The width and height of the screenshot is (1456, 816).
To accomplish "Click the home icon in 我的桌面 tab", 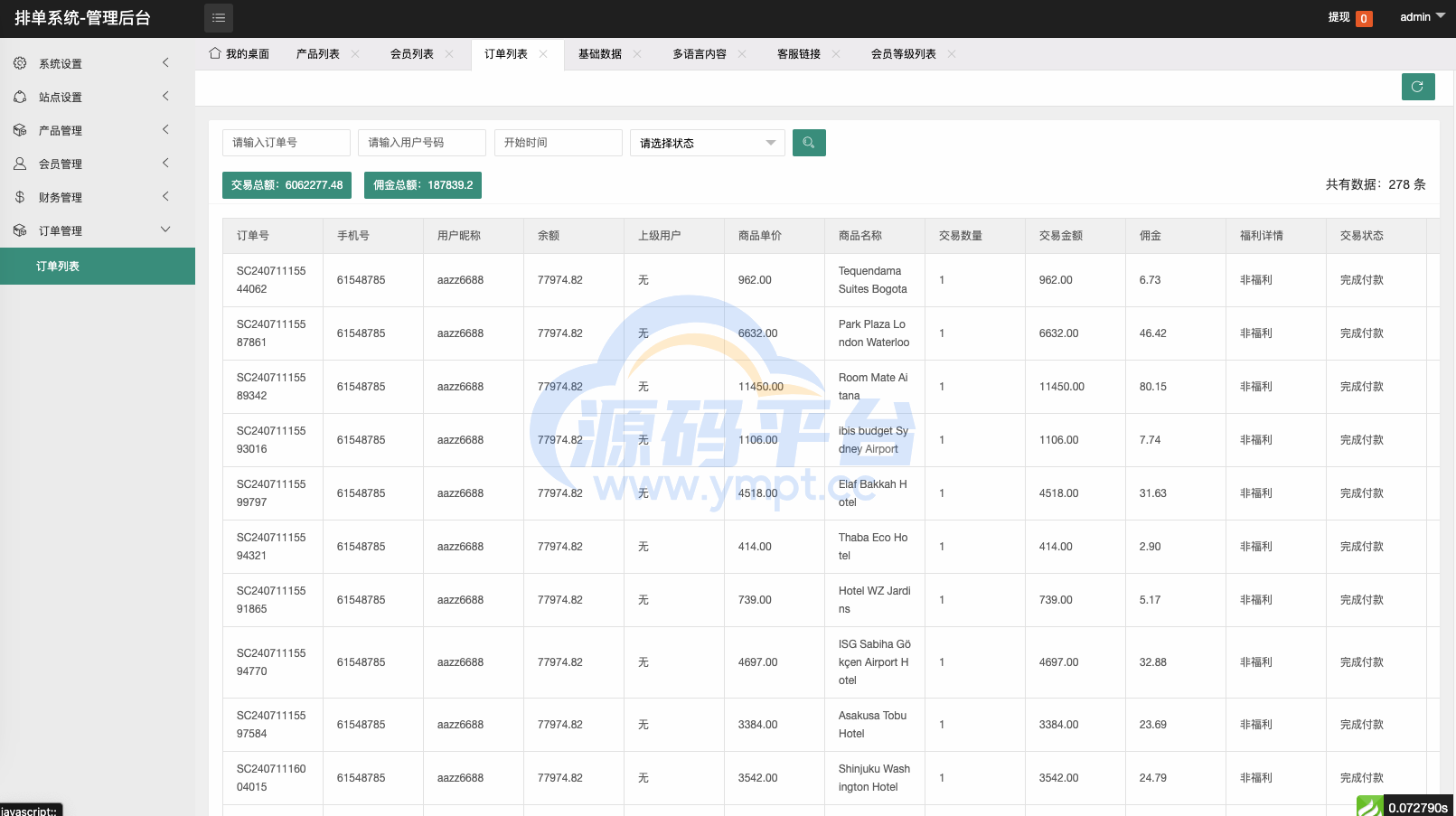I will pyautogui.click(x=215, y=53).
